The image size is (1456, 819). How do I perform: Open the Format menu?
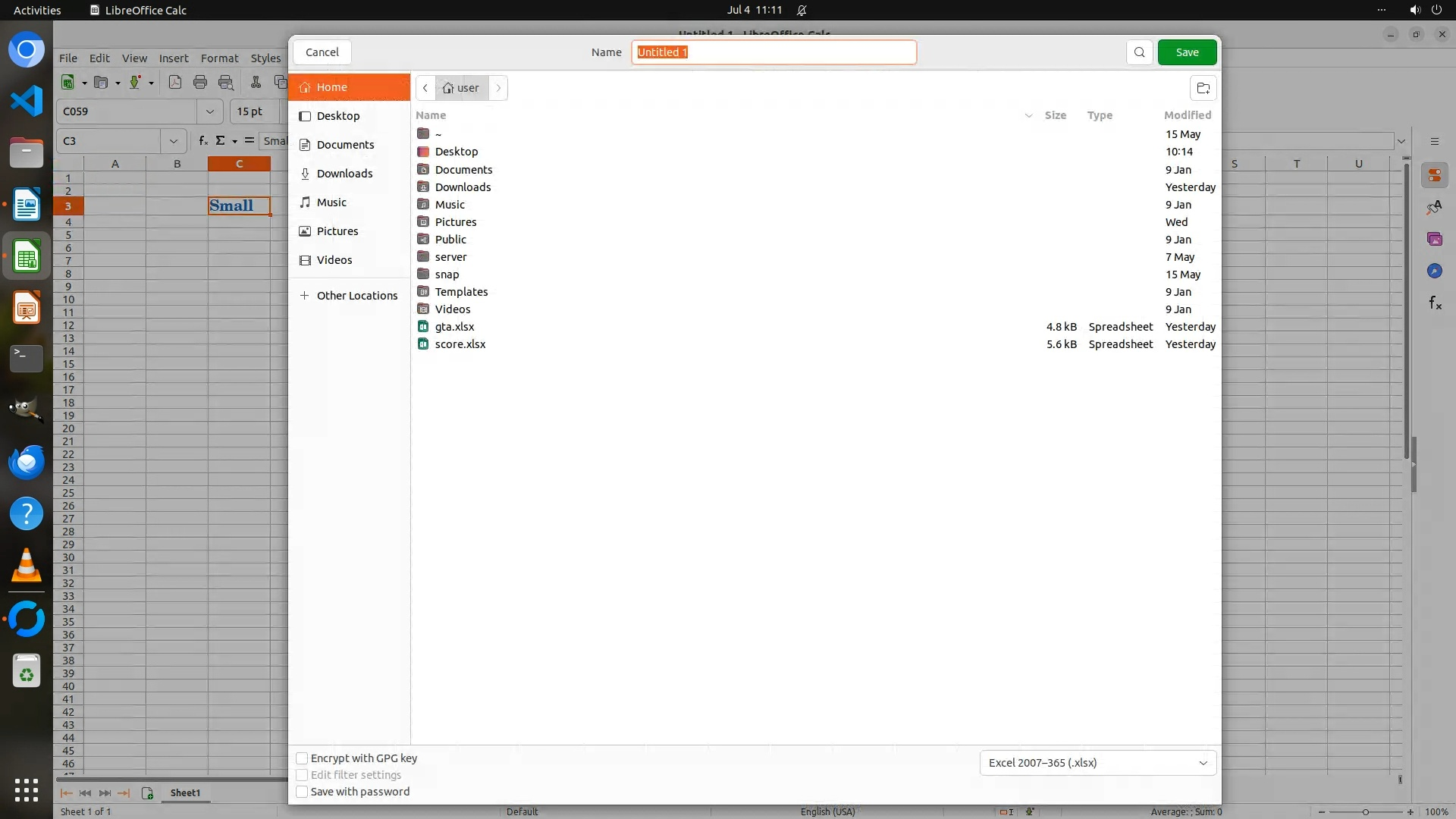coord(219,58)
